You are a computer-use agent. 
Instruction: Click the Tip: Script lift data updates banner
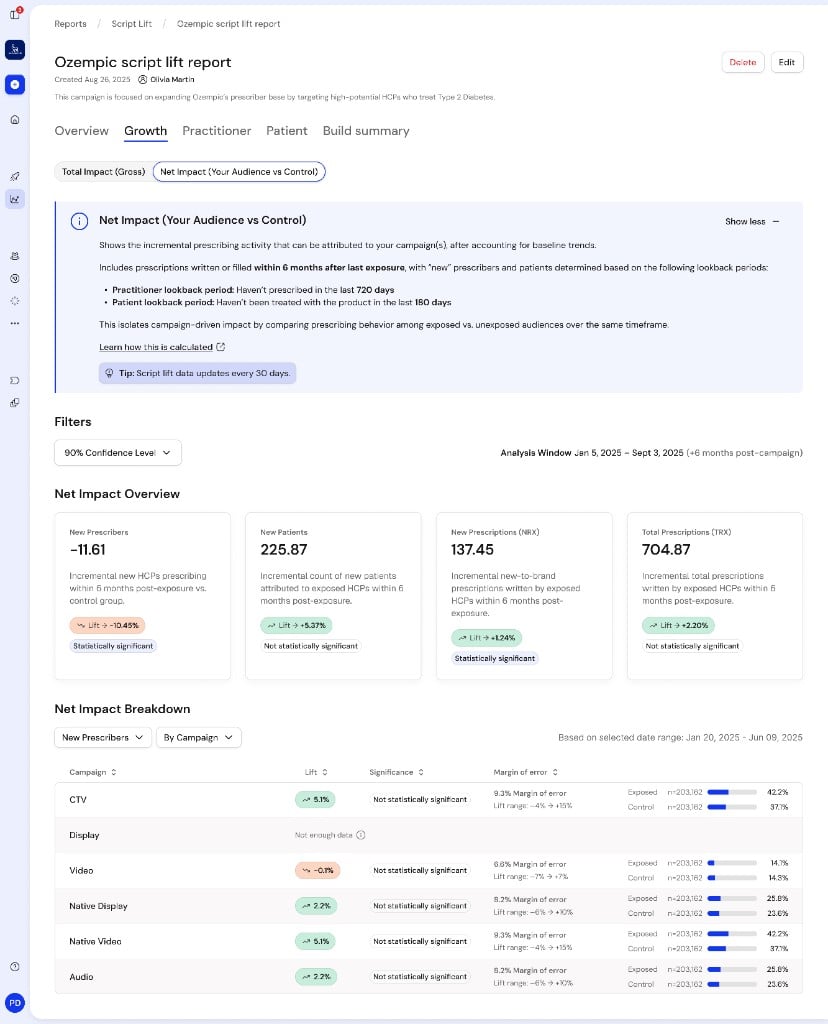197,374
